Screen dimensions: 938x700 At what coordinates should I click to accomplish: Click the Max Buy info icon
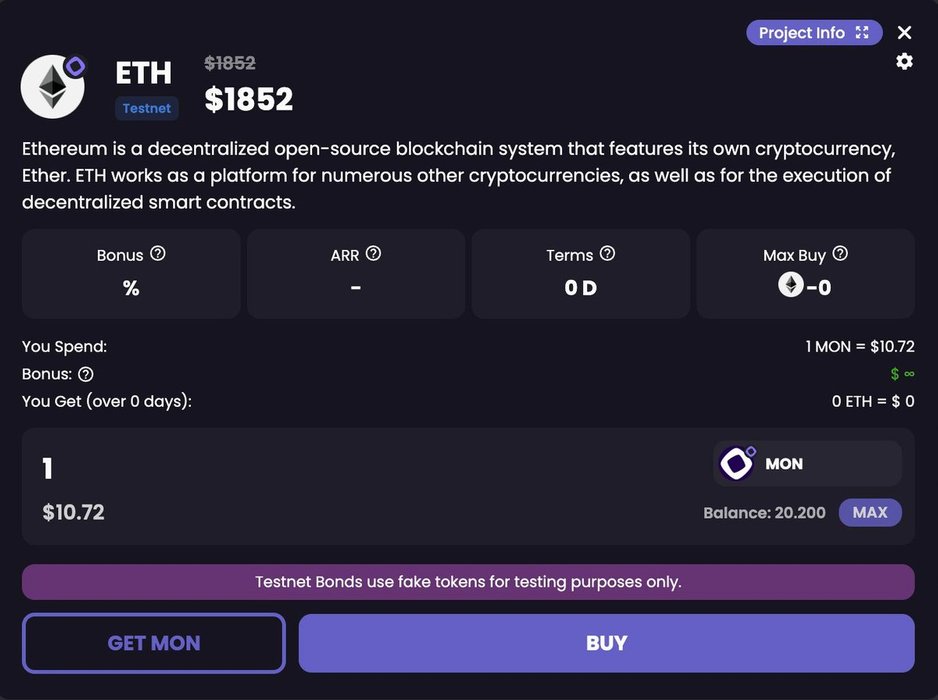tap(840, 254)
